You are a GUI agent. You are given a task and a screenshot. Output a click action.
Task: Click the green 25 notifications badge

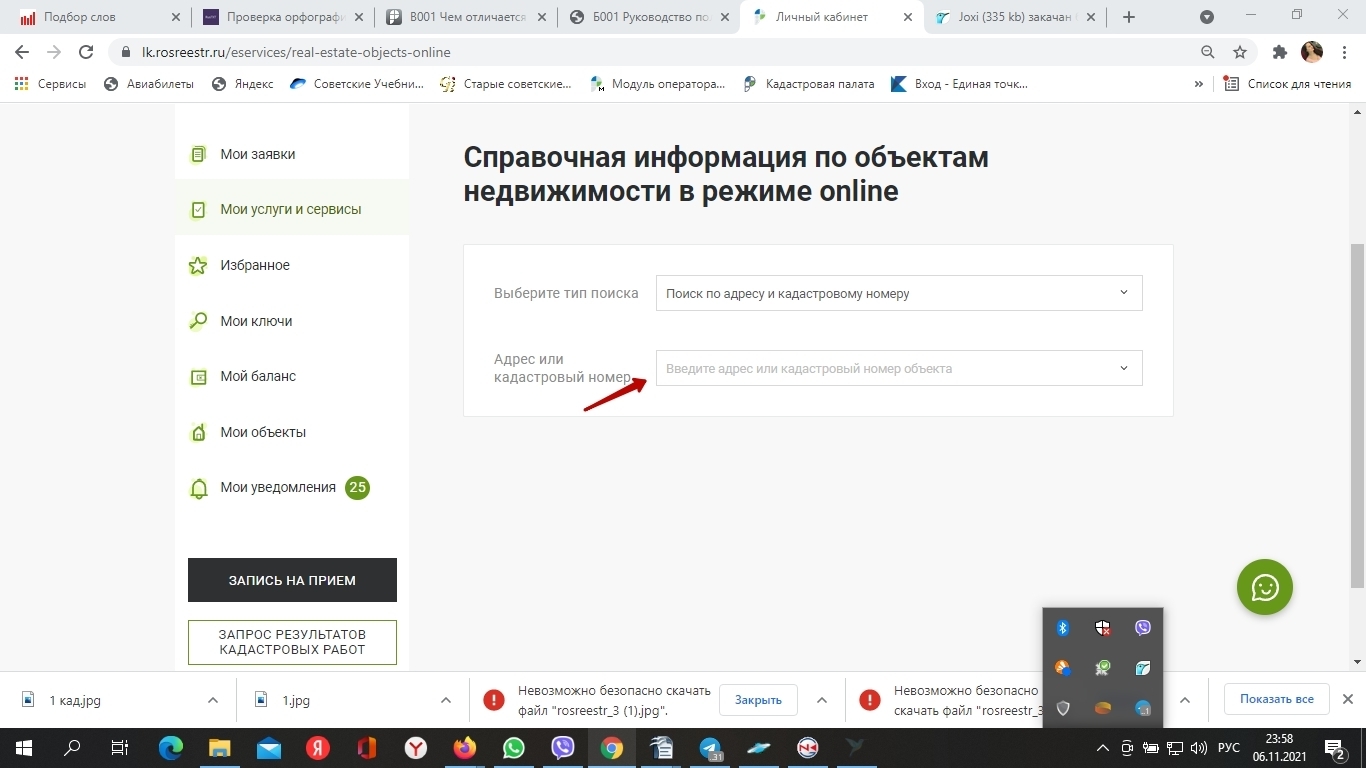click(x=357, y=488)
